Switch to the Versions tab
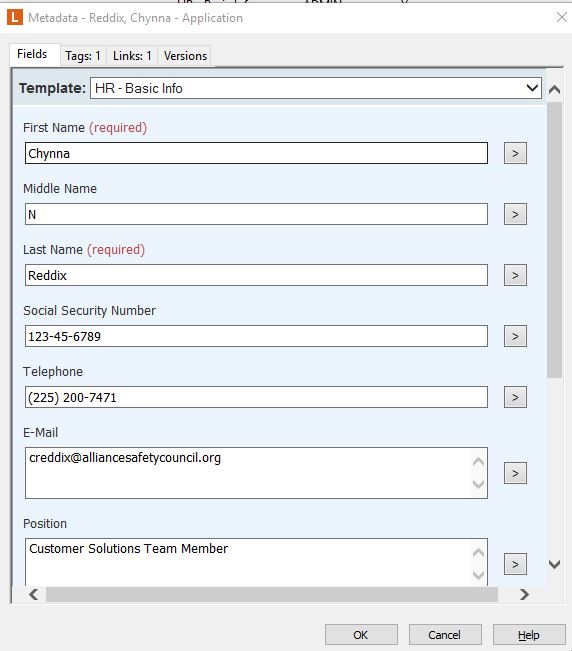 185,56
